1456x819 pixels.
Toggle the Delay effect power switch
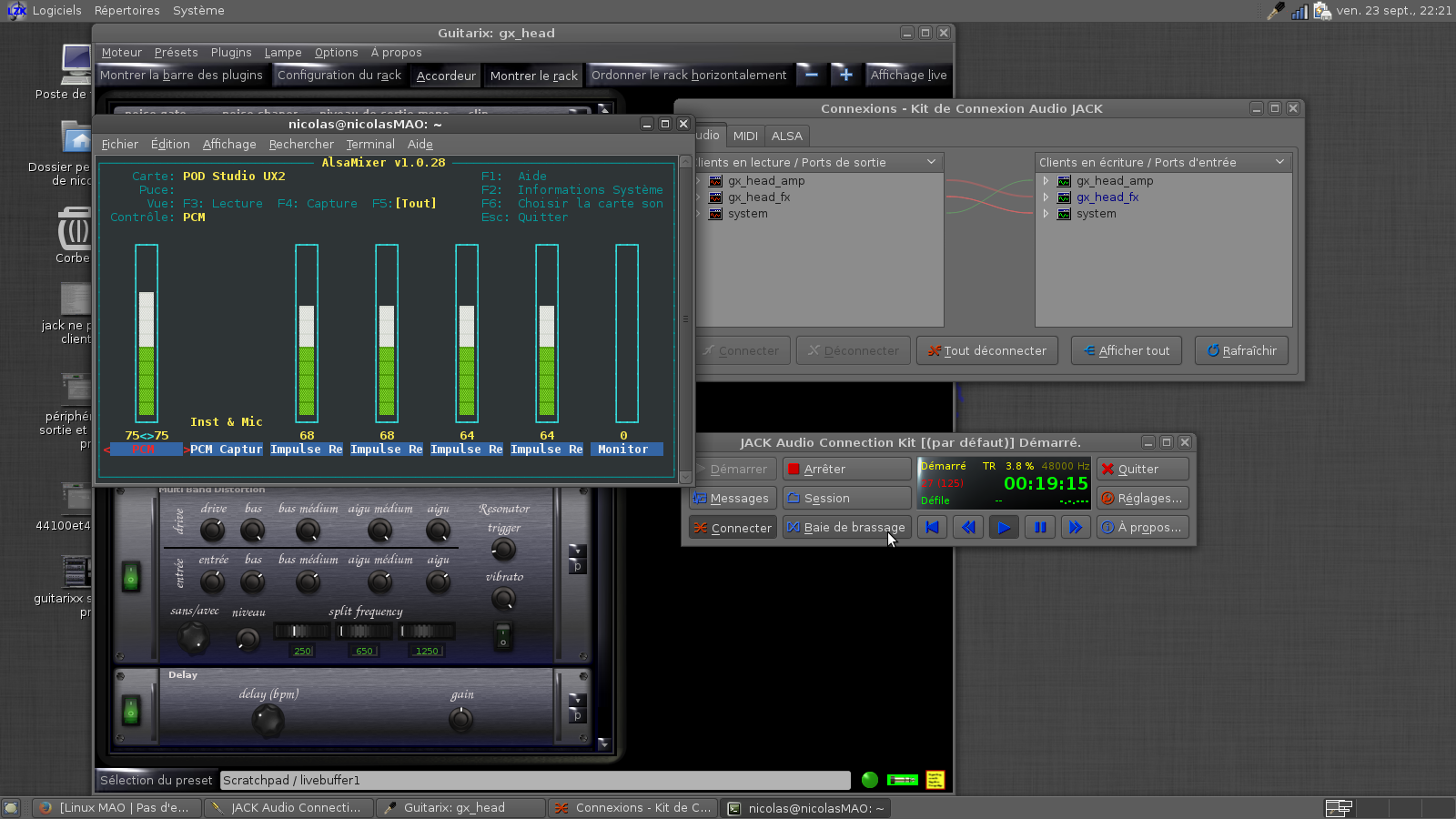coord(131,710)
